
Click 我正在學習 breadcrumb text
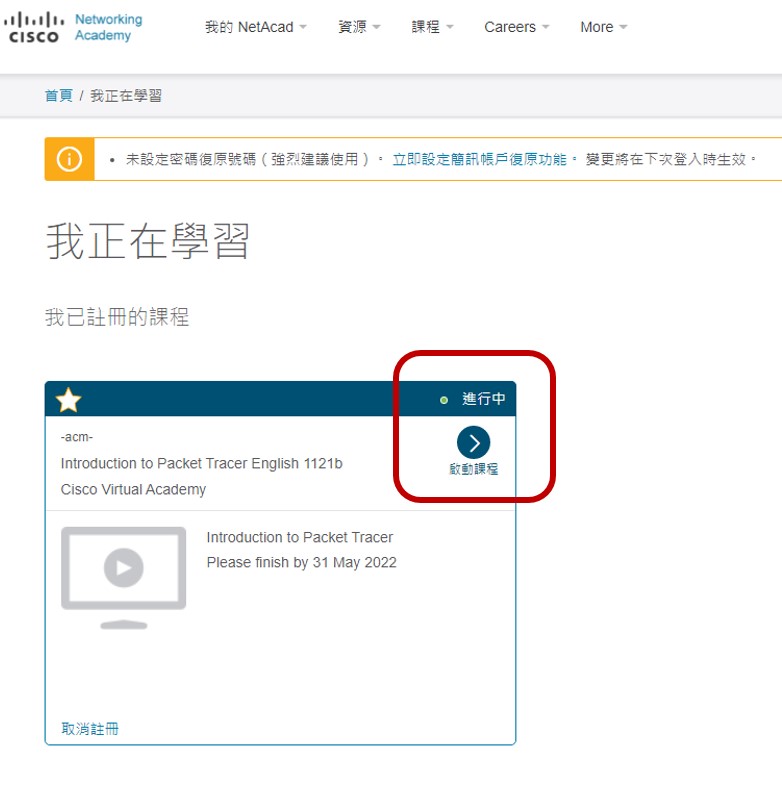126,96
